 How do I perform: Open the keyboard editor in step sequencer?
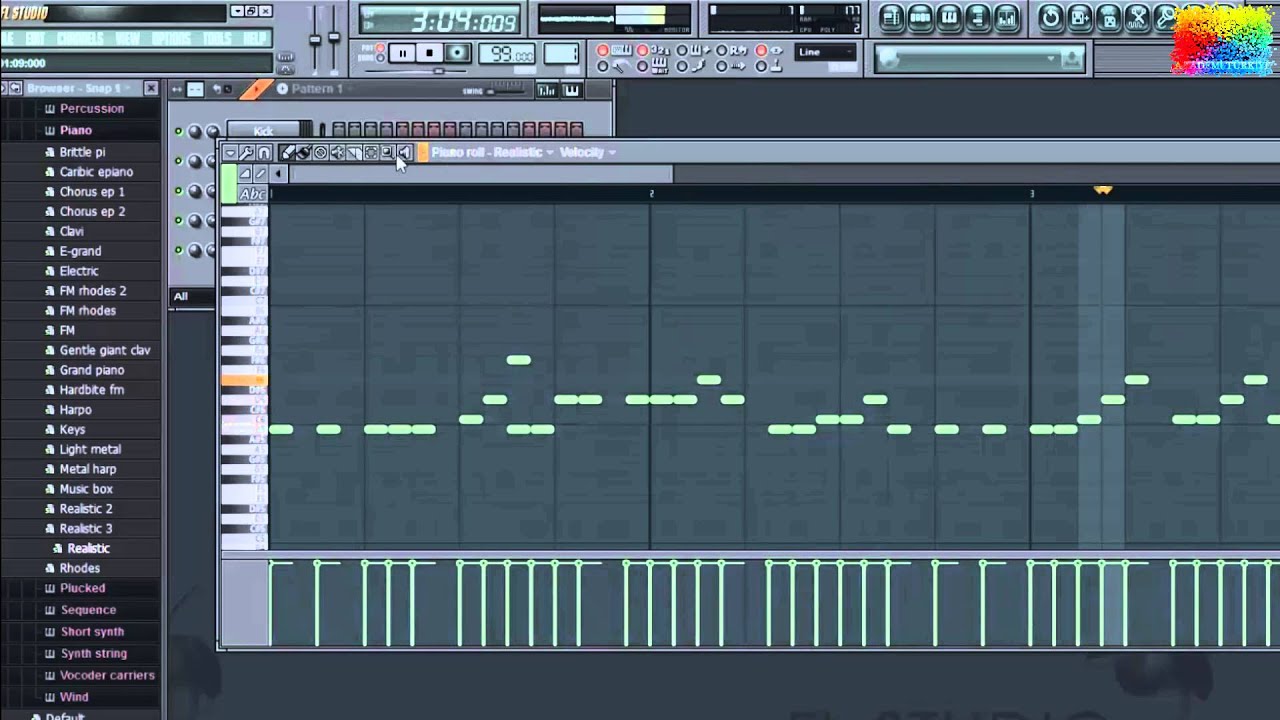(571, 91)
